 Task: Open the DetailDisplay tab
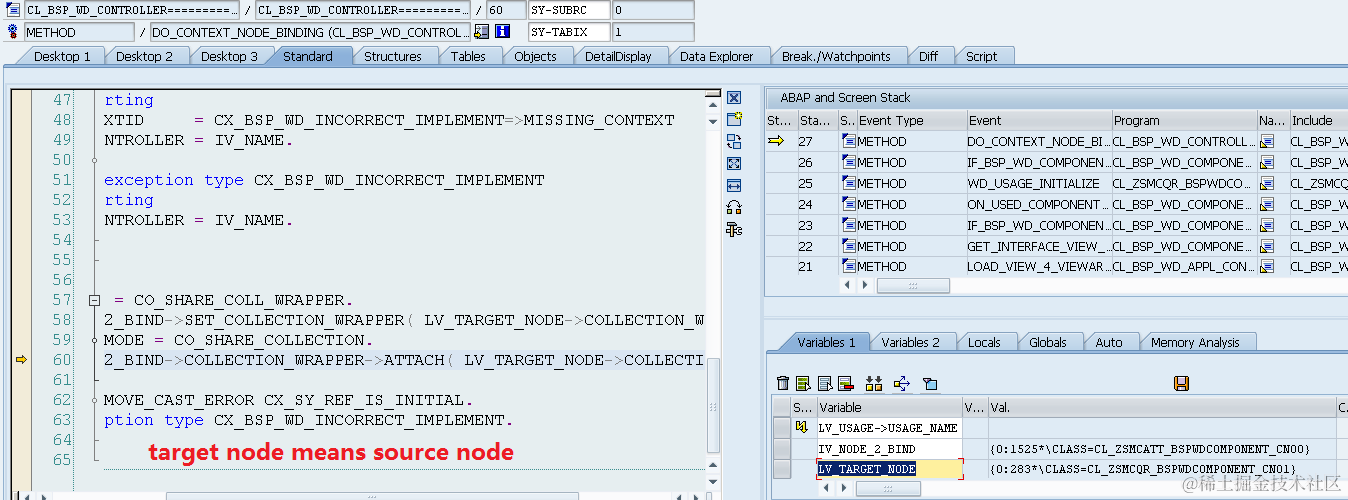point(618,56)
